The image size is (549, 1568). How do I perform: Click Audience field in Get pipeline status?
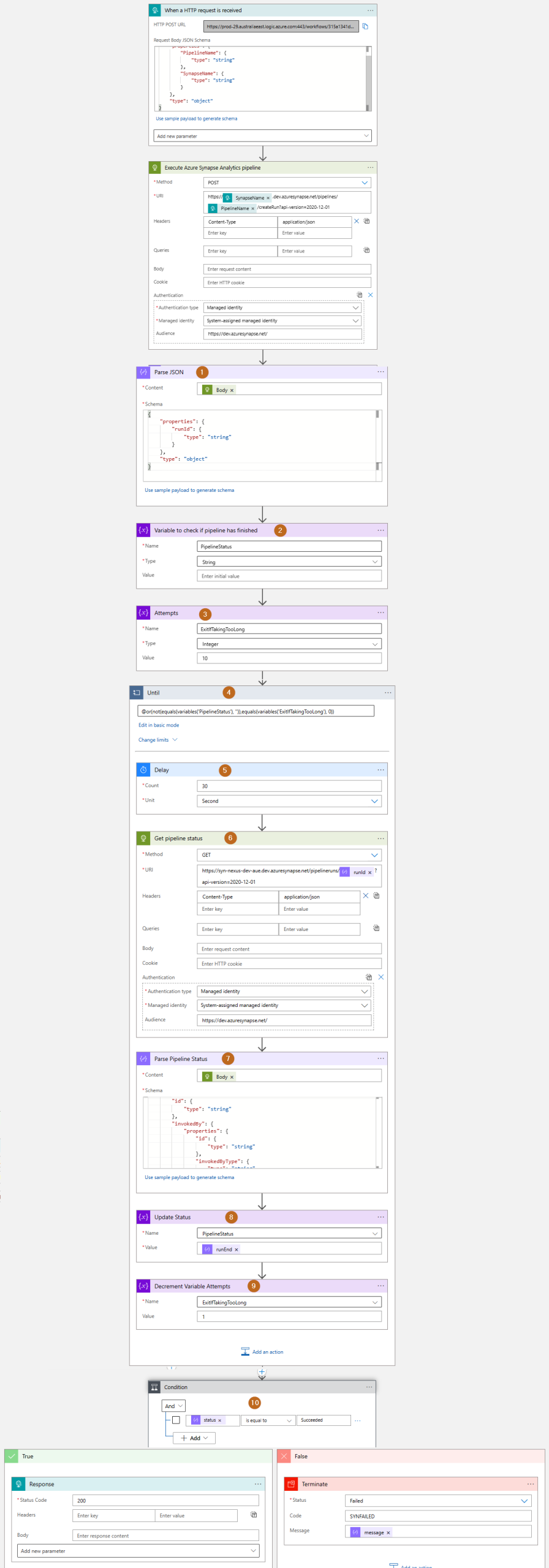(x=284, y=1020)
